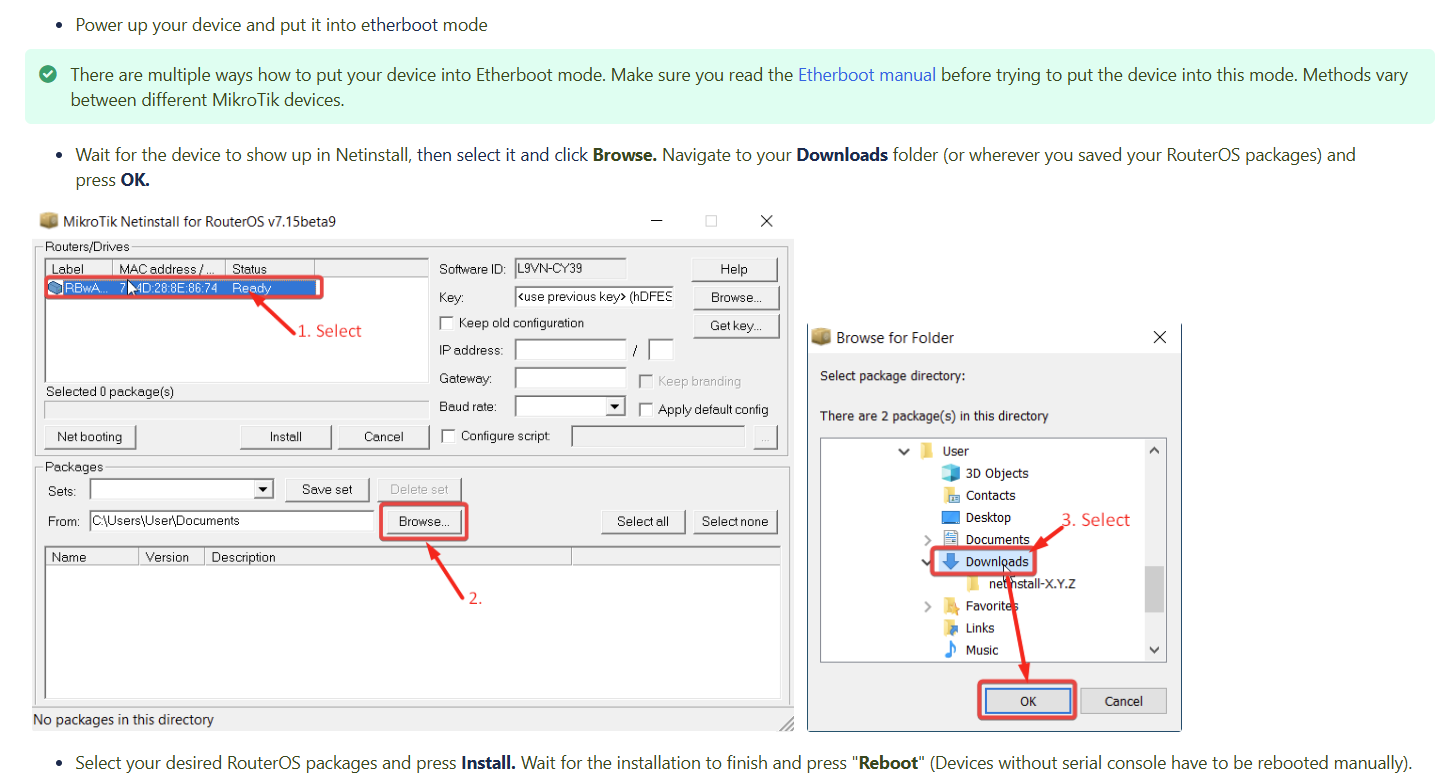Viewport: 1443px width, 783px height.
Task: Click the Key input field
Action: tap(595, 297)
